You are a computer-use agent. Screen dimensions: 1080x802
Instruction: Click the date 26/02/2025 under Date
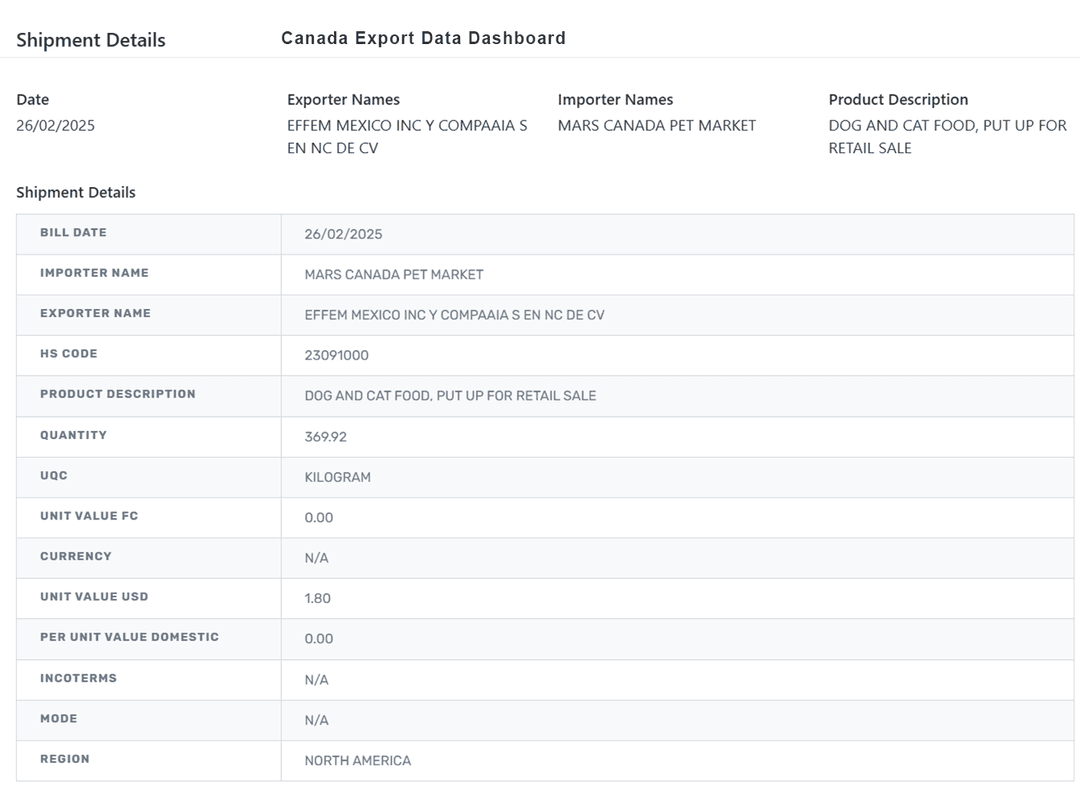tap(56, 126)
